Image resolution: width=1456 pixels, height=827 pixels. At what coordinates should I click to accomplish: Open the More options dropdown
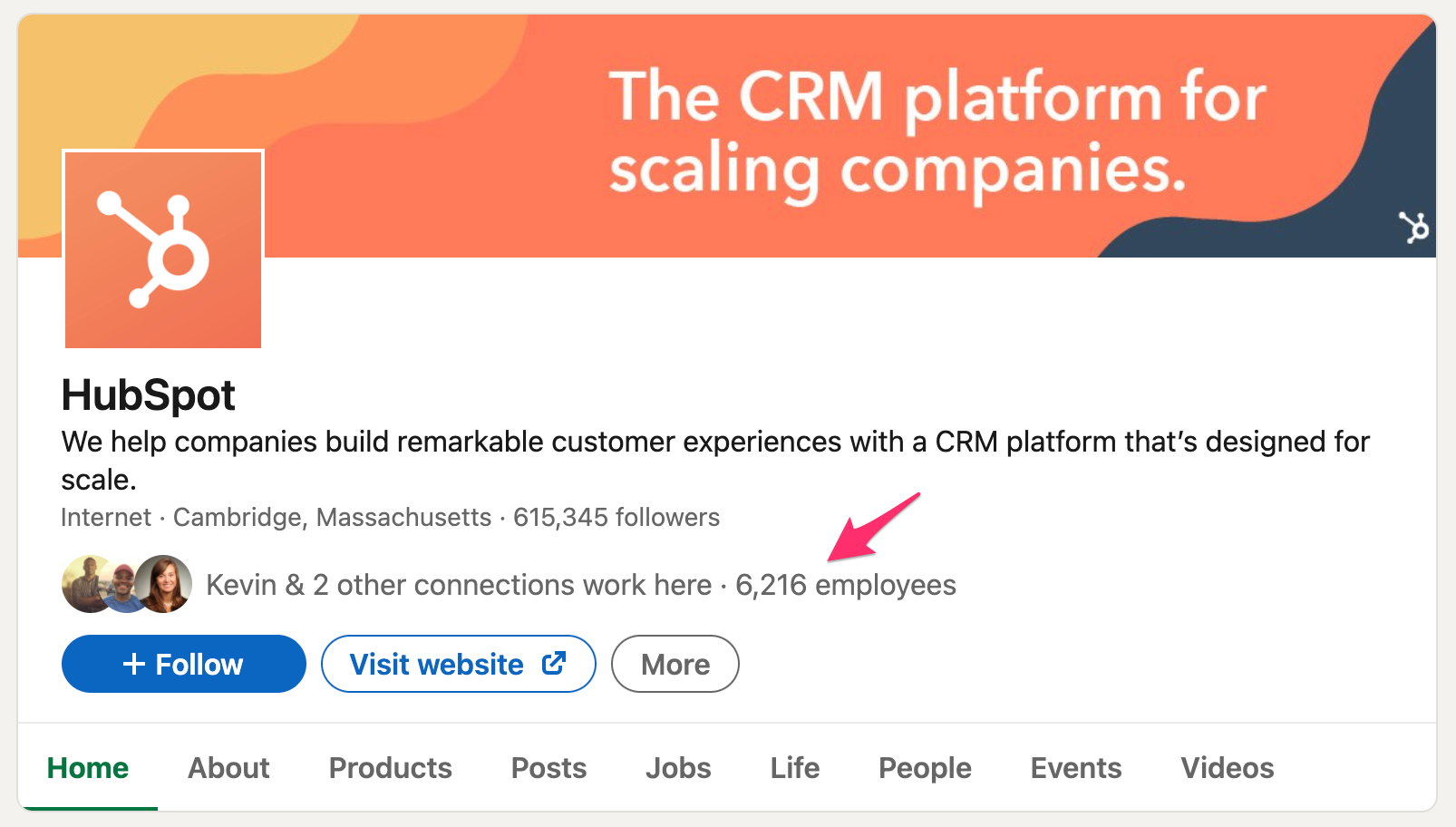(x=675, y=665)
